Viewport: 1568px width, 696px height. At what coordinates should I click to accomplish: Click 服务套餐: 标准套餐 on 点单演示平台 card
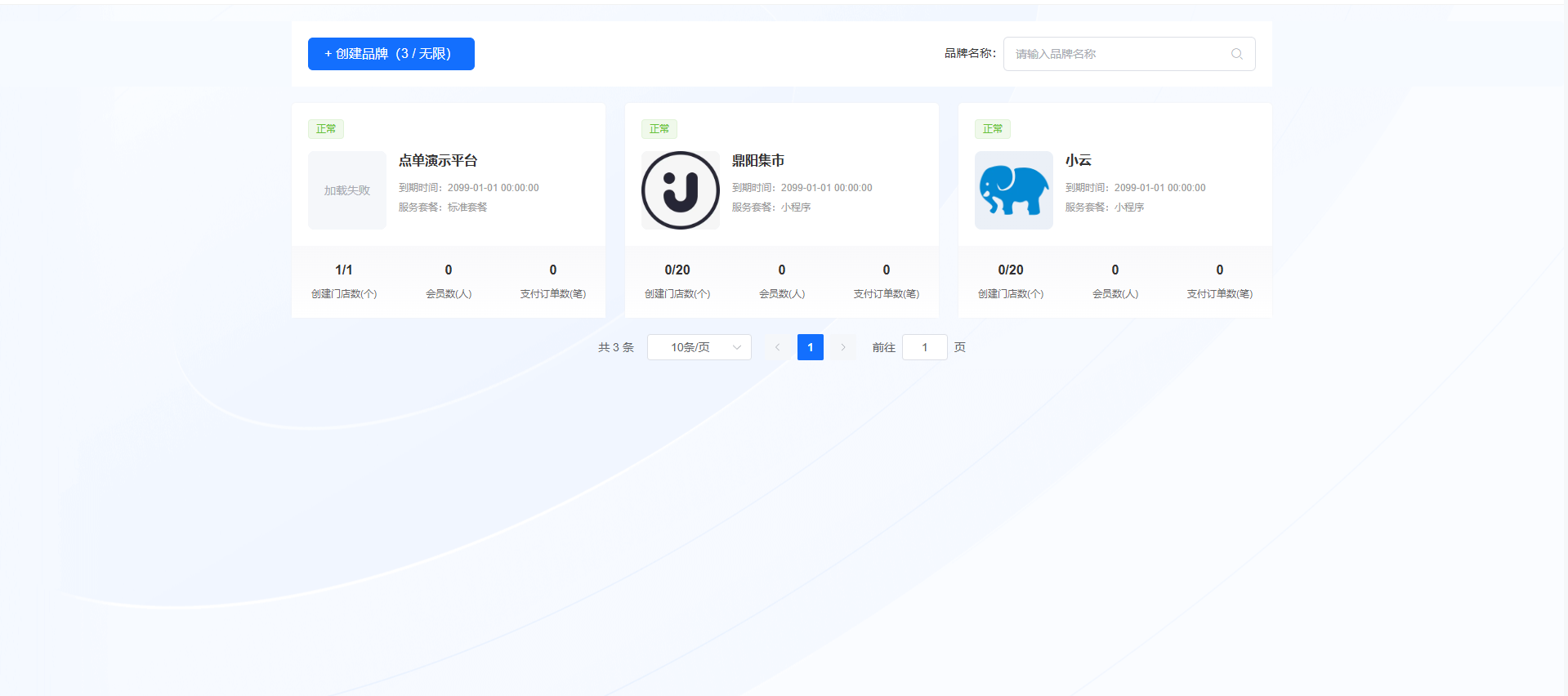click(443, 207)
